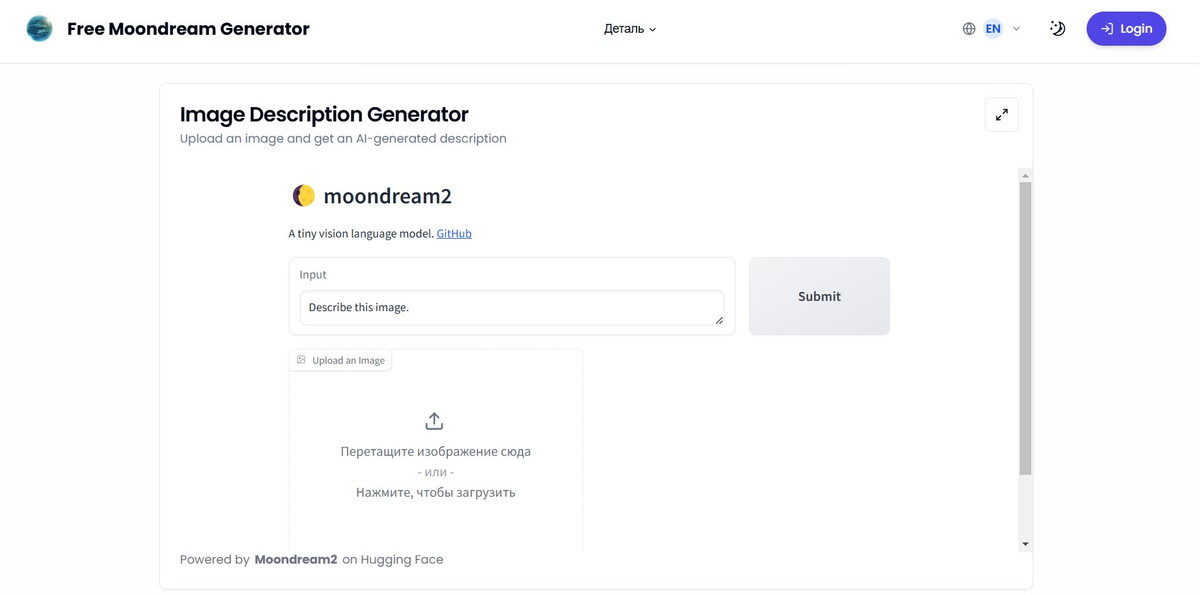This screenshot has height=595, width=1200.
Task: Click the moondream2 moon logo
Action: (x=304, y=196)
